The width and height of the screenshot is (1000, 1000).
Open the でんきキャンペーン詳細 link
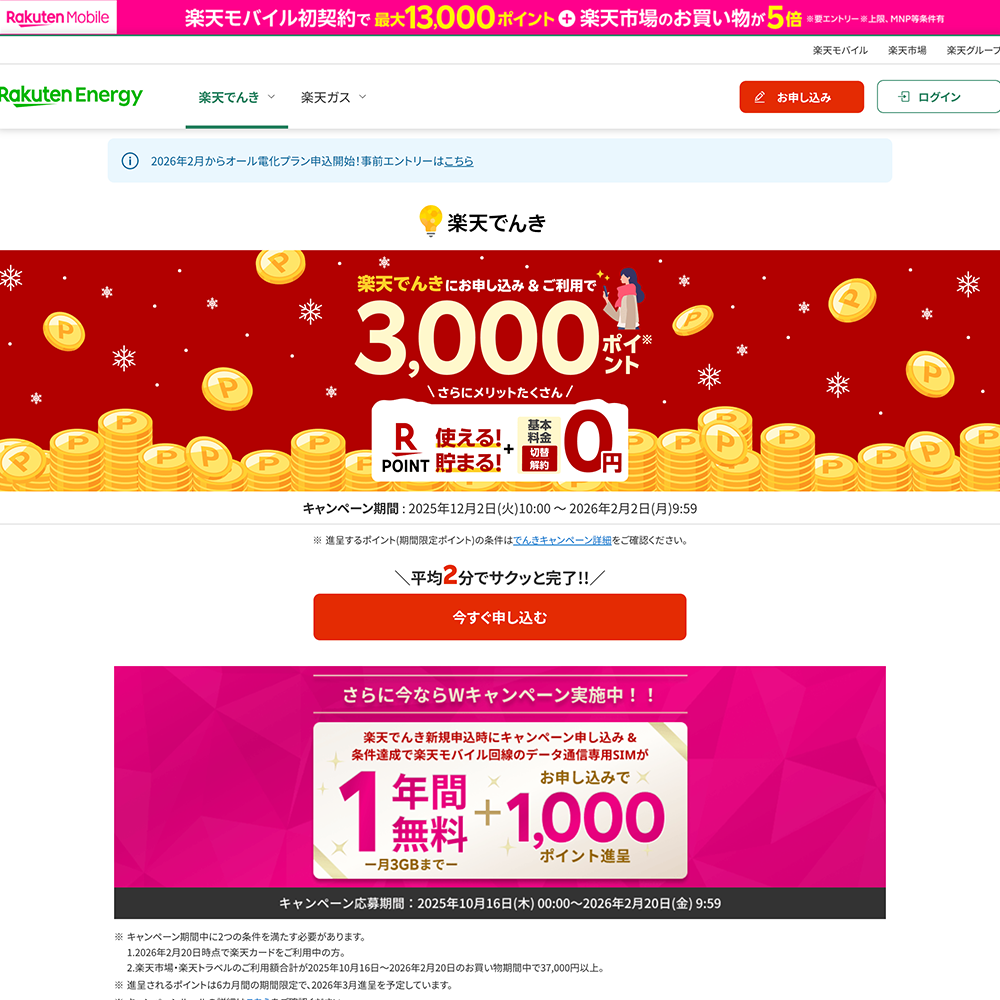coord(562,540)
